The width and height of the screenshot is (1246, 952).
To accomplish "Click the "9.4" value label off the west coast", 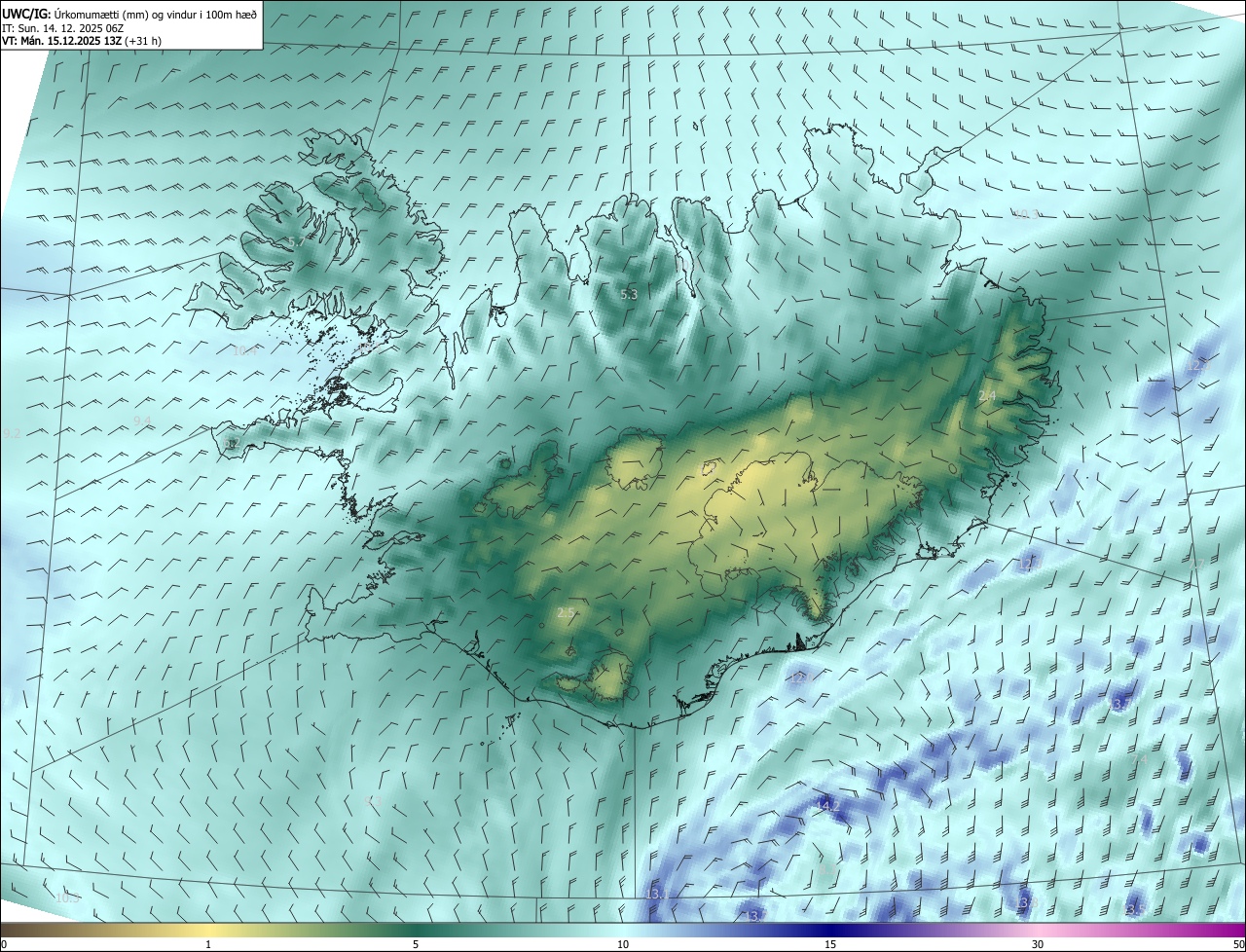I will click(x=142, y=420).
